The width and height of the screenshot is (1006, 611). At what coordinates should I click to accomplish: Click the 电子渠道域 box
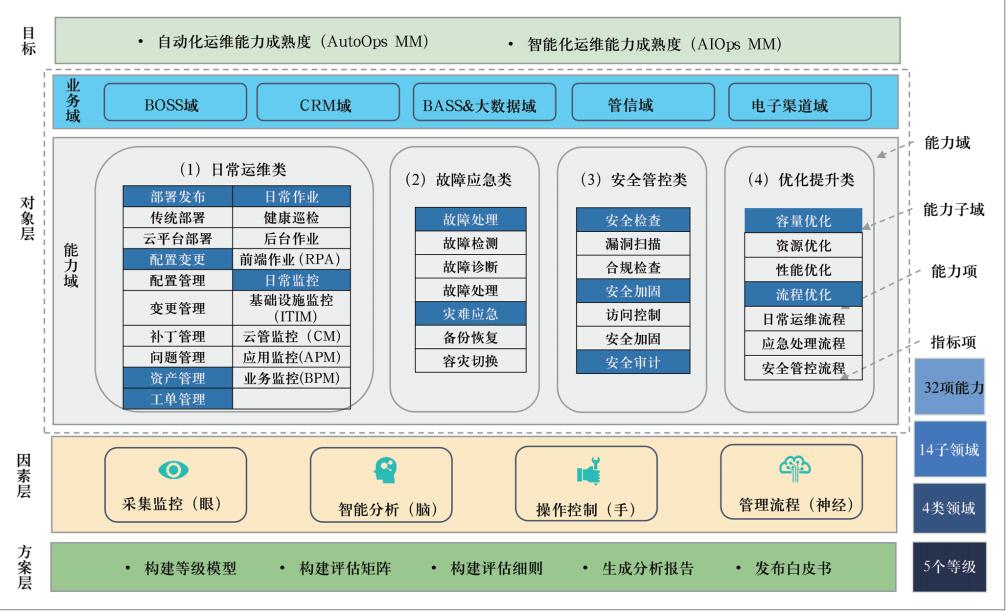(x=790, y=103)
